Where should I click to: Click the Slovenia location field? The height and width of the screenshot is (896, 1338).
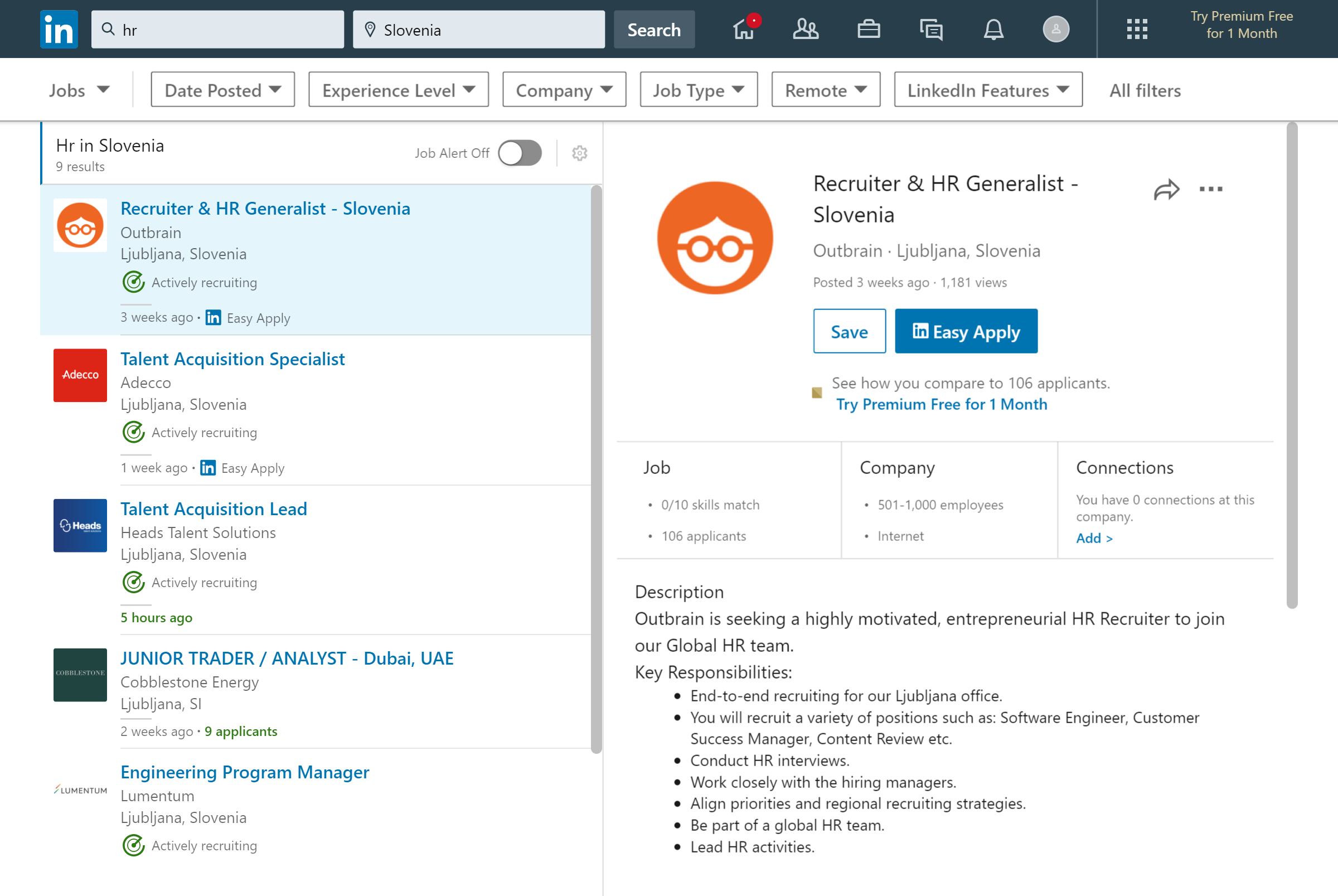(x=479, y=29)
